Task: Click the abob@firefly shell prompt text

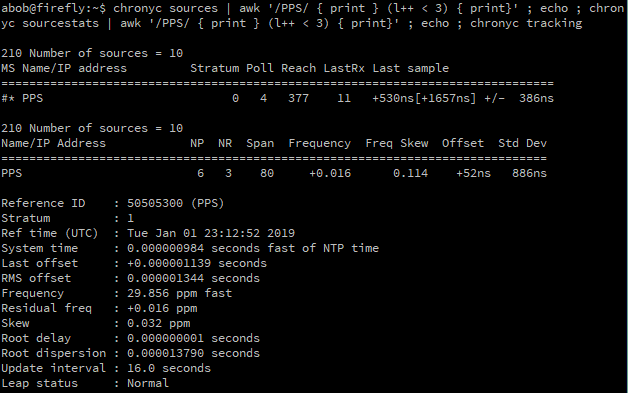Action: 53,8
